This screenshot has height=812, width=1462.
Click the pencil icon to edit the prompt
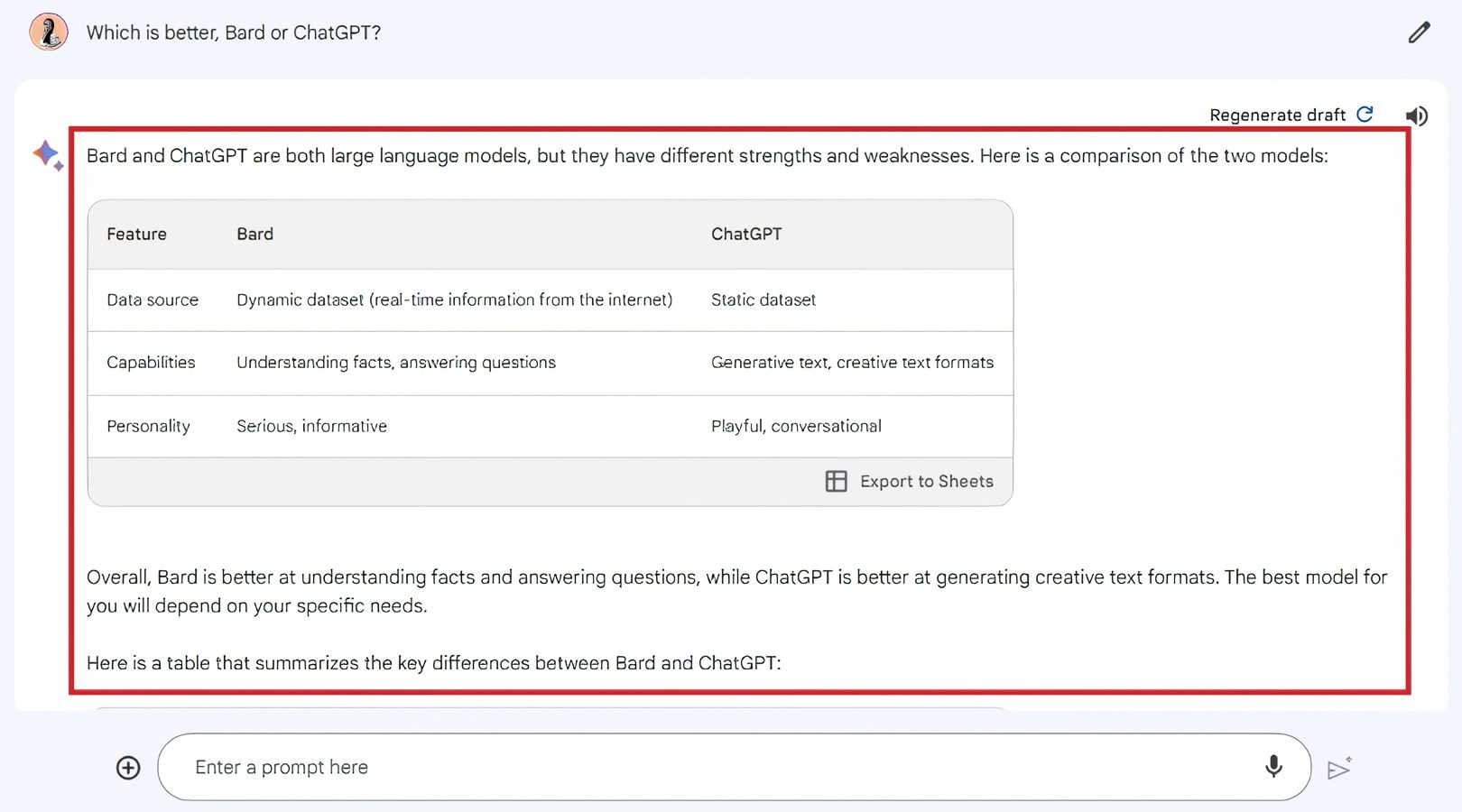(1420, 32)
